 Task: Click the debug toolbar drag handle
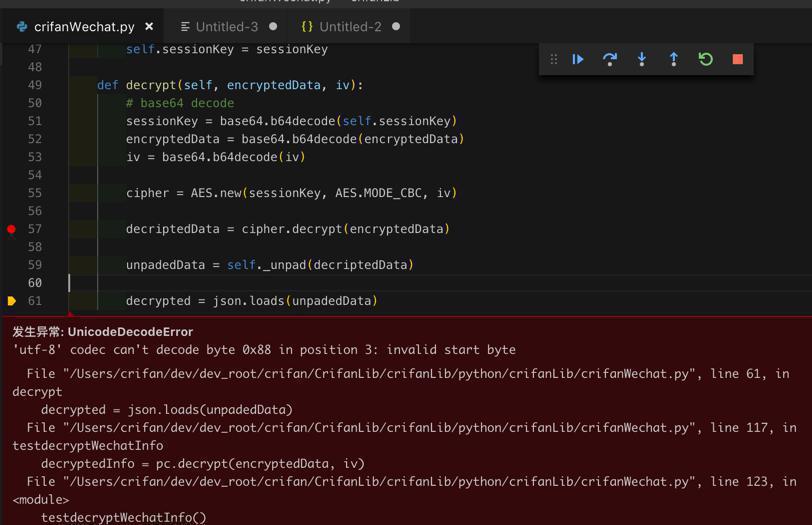point(553,60)
